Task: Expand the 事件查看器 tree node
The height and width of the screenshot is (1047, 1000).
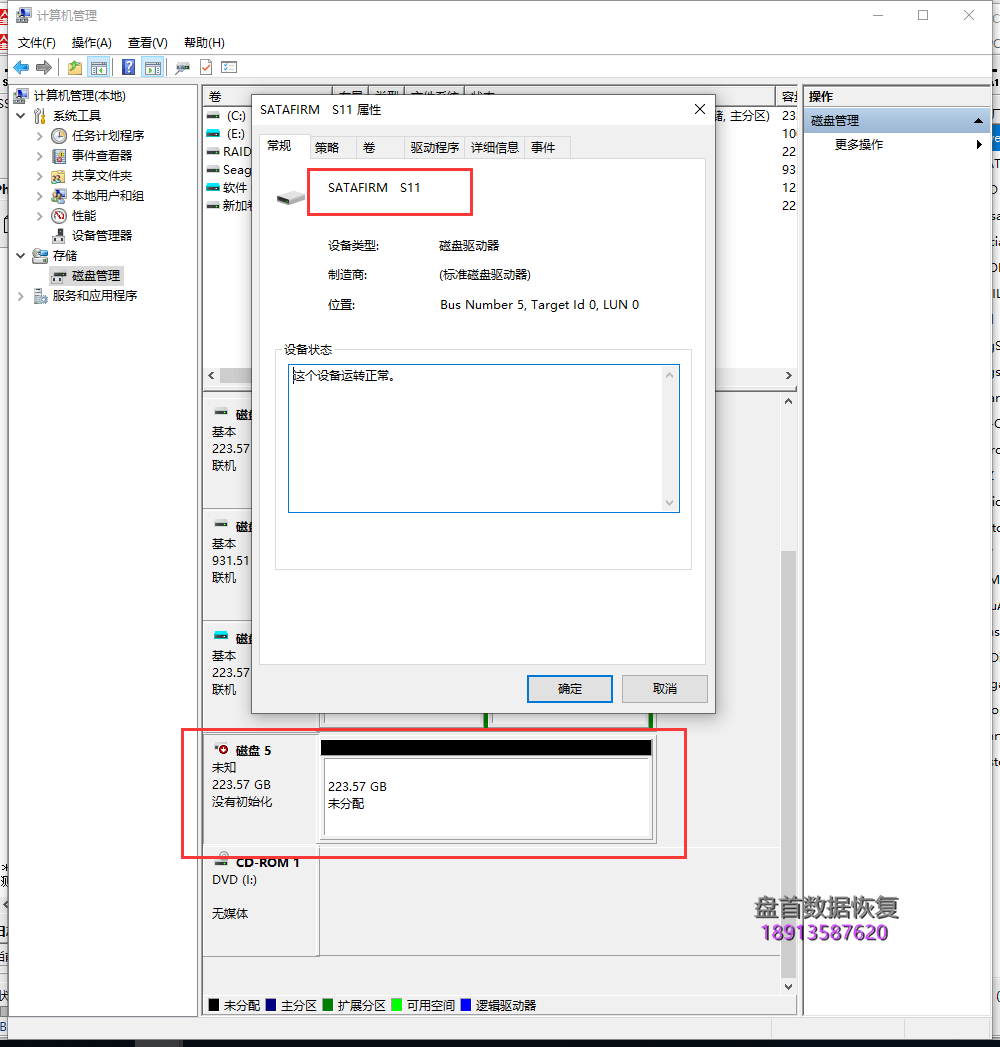Action: pos(39,156)
